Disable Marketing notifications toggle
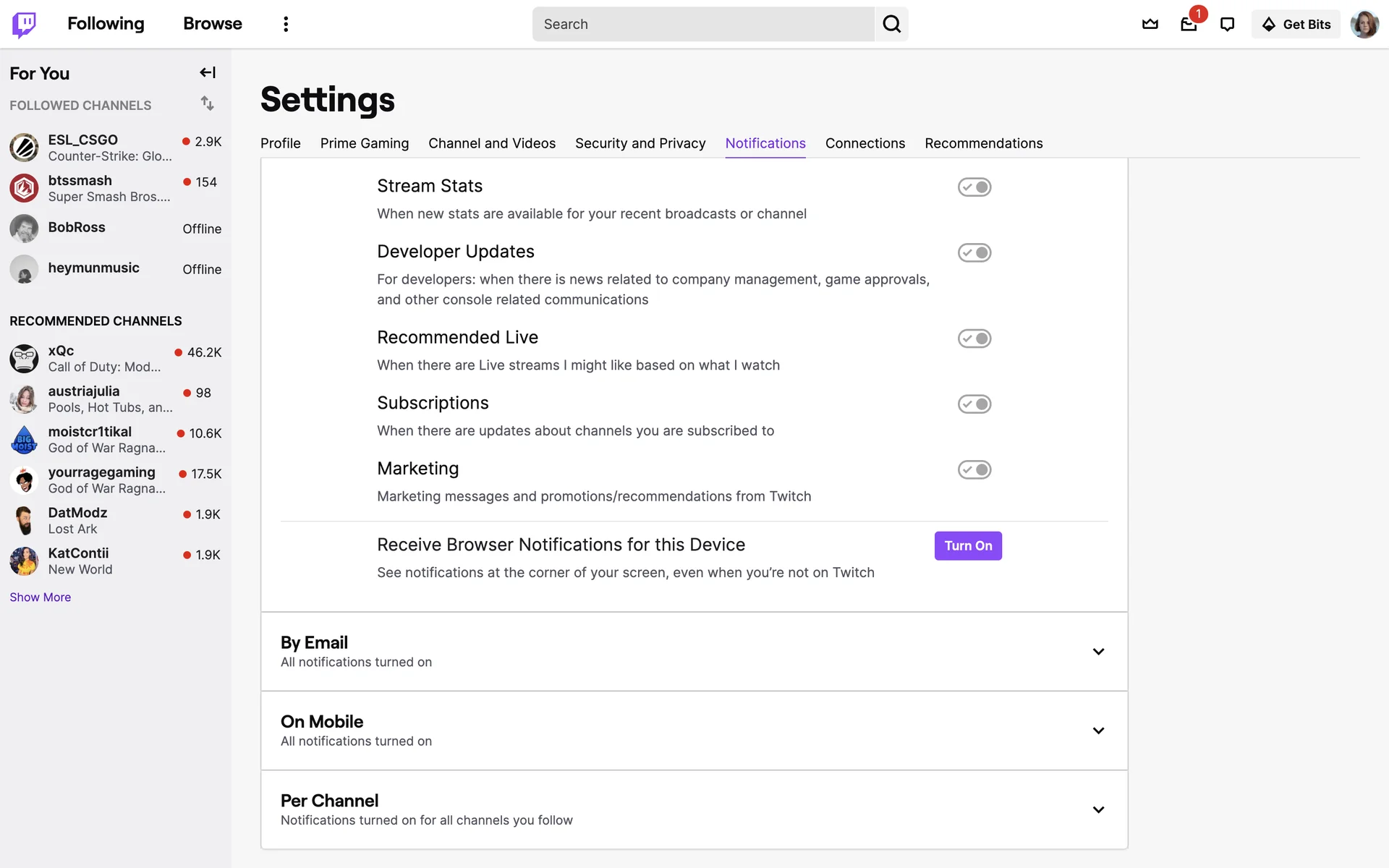 [x=974, y=469]
